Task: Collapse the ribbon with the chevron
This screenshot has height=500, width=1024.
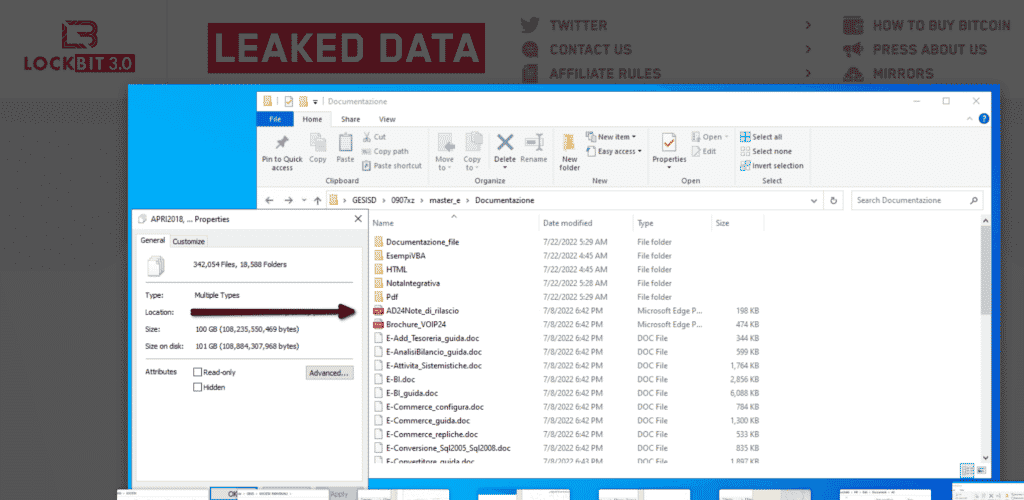Action: (x=970, y=119)
